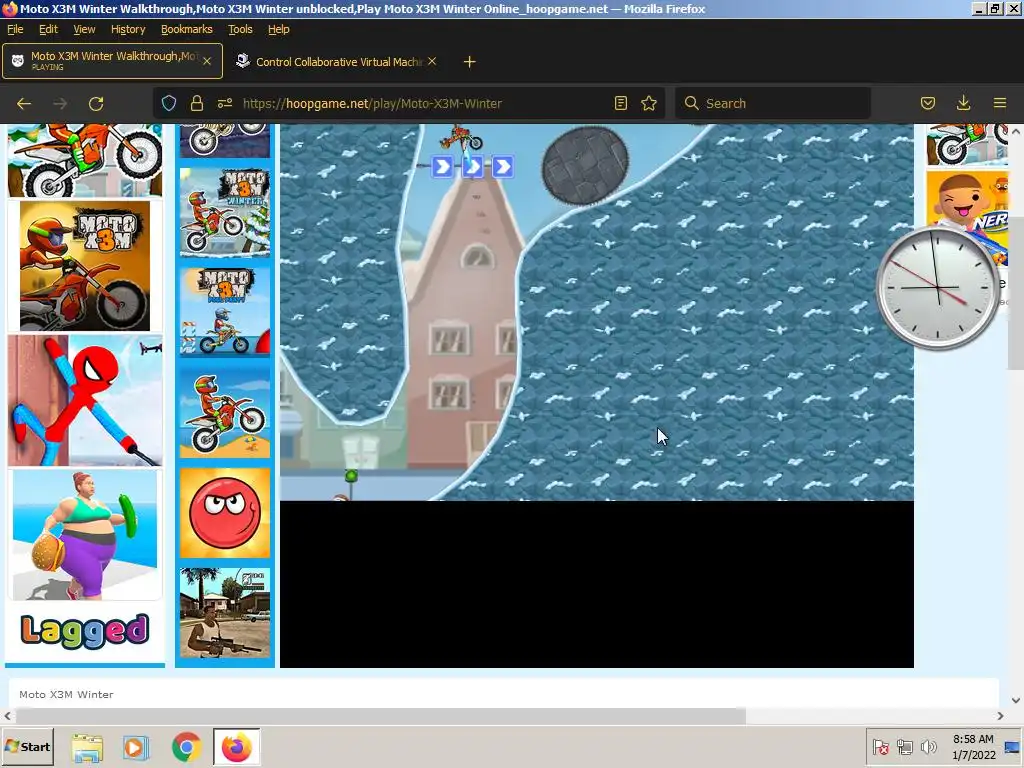Open the tracking protection shield icon
The image size is (1024, 768).
(169, 103)
